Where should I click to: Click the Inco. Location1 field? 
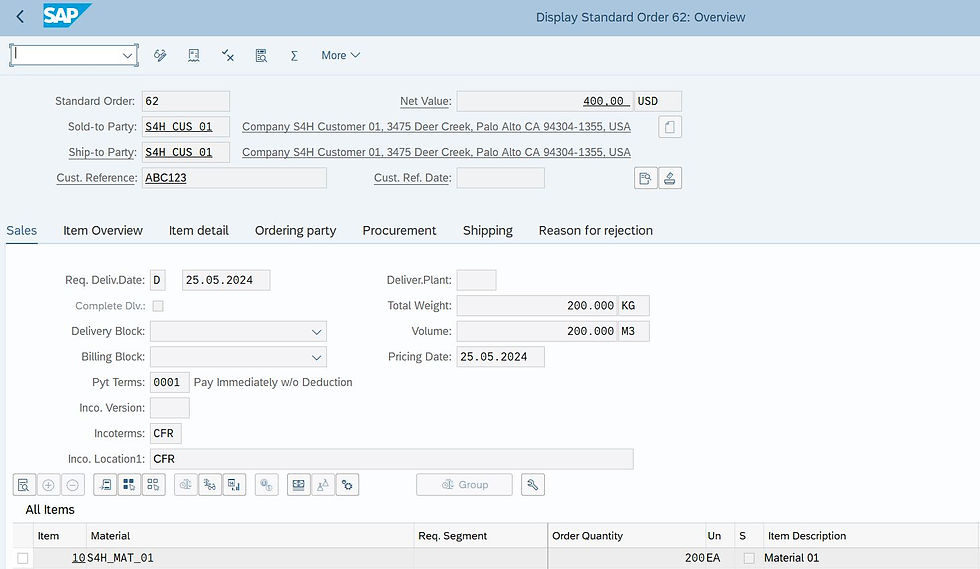[392, 459]
